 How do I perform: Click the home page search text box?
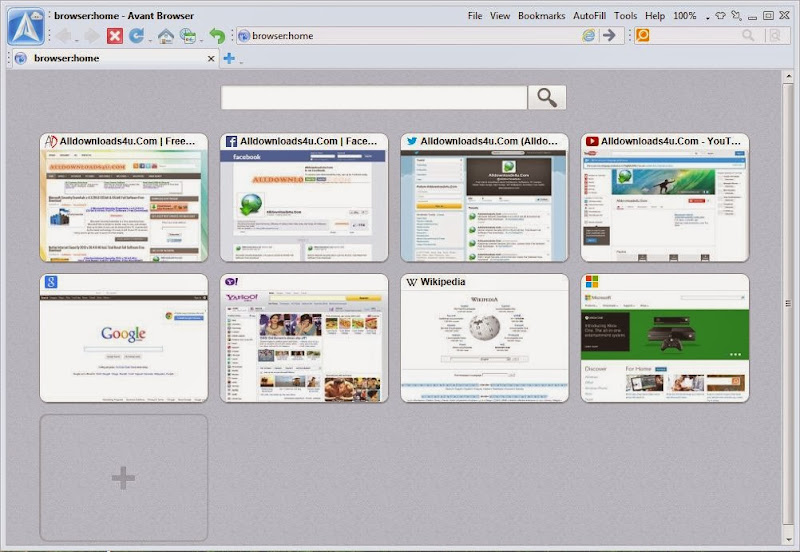pos(374,97)
